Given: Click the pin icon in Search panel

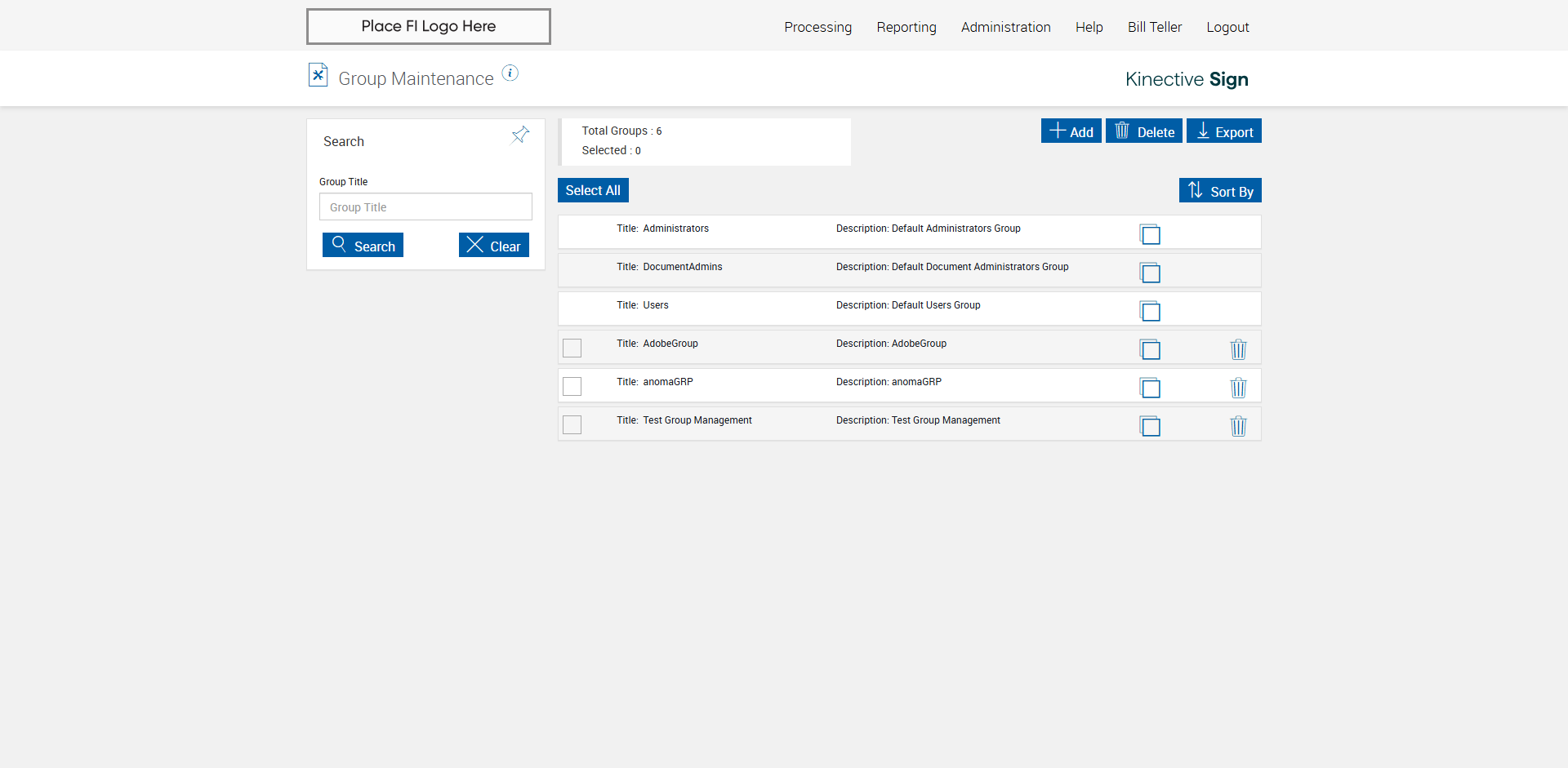Looking at the screenshot, I should (x=520, y=135).
